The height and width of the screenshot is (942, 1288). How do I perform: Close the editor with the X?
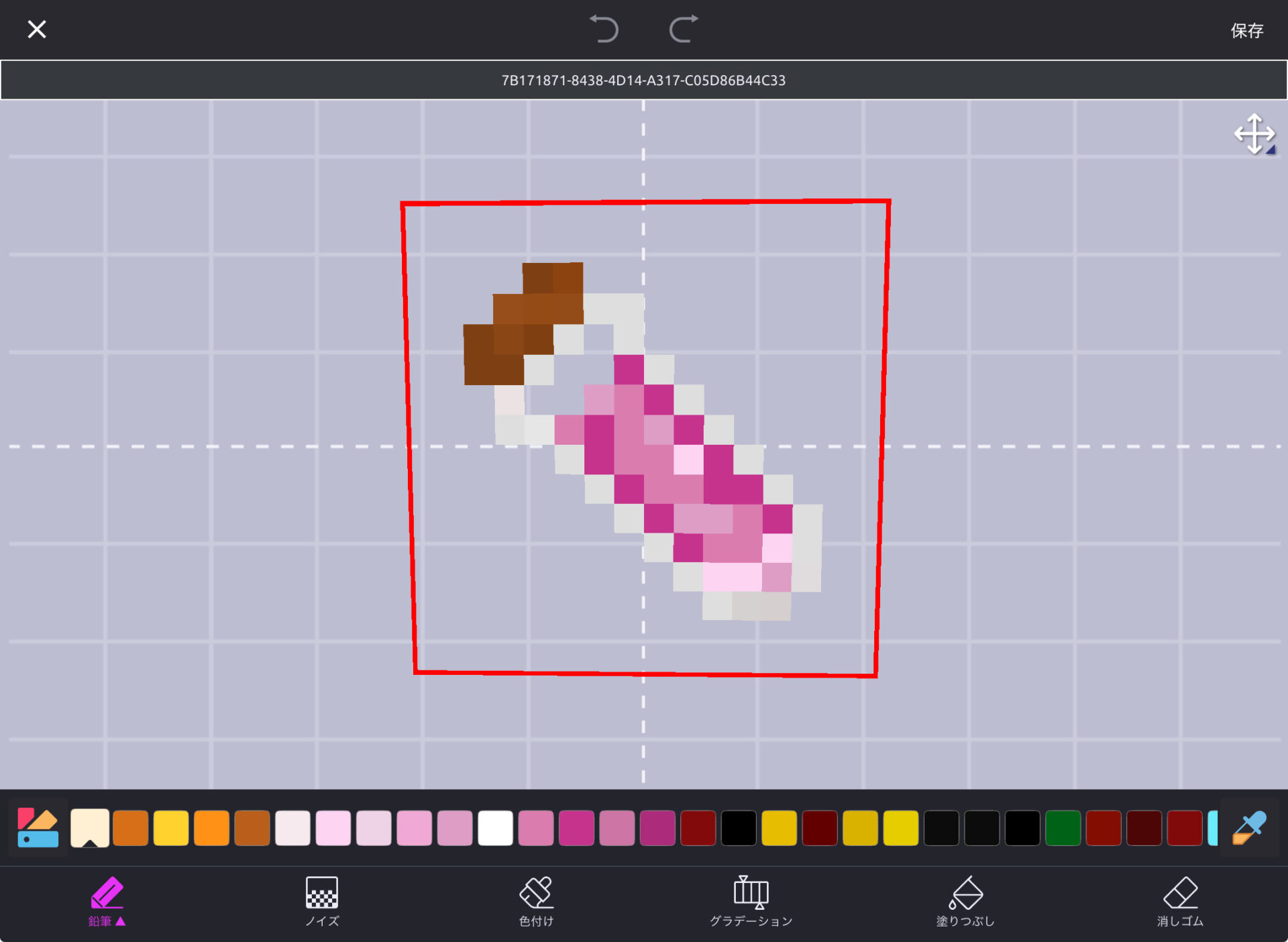(37, 30)
